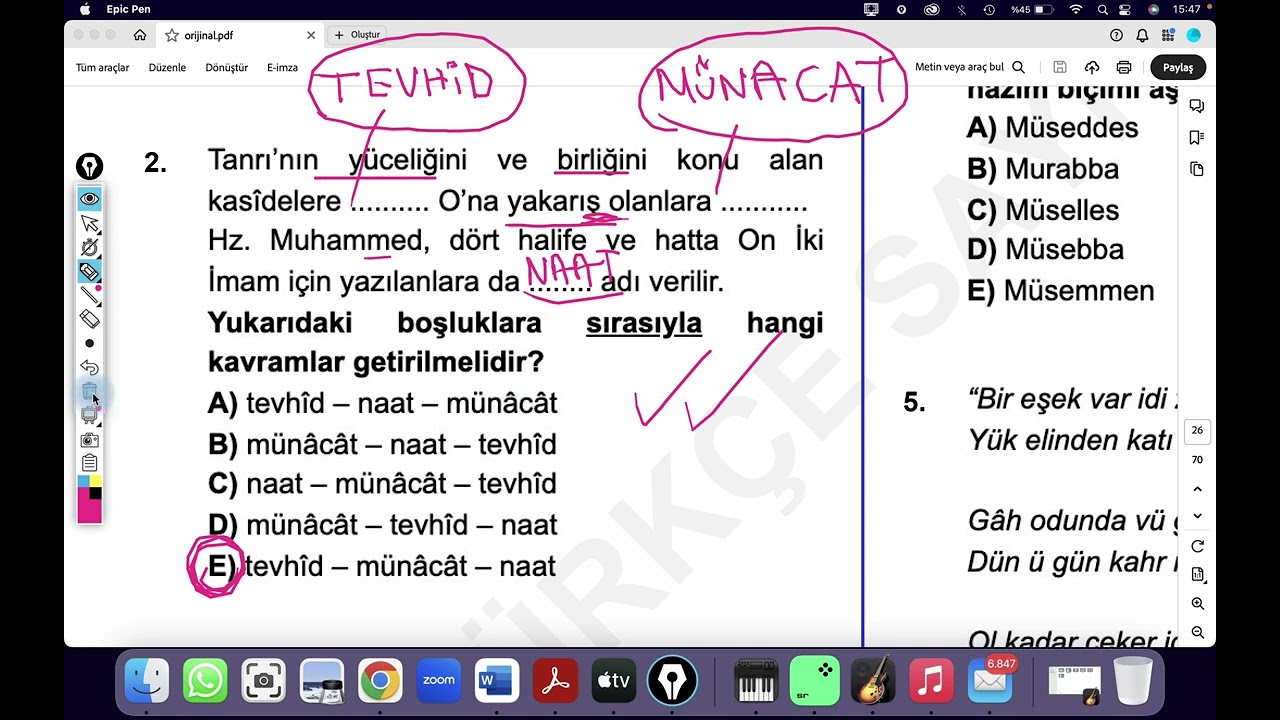Switch to the orijinal.pdf tab
This screenshot has height=720, width=1280.
pyautogui.click(x=240, y=35)
